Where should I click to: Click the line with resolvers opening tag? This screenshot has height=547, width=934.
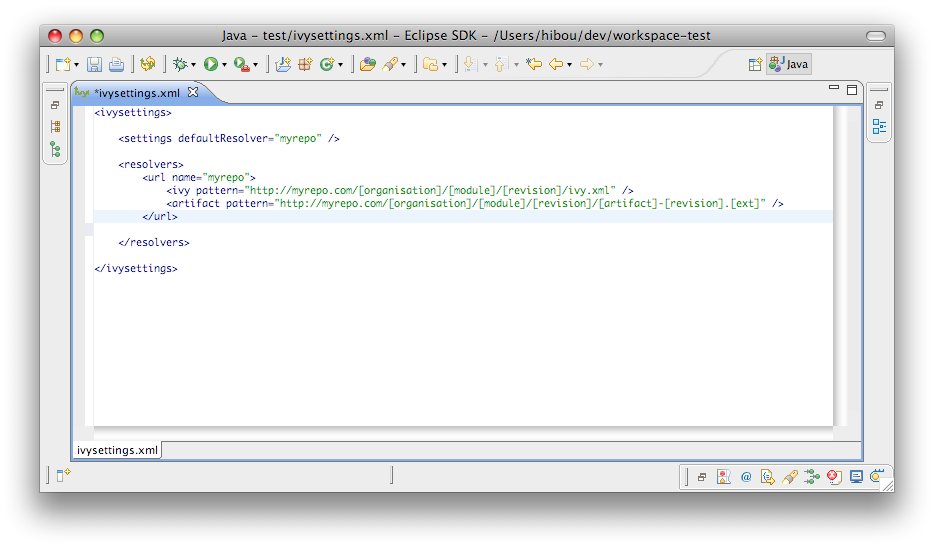point(150,164)
